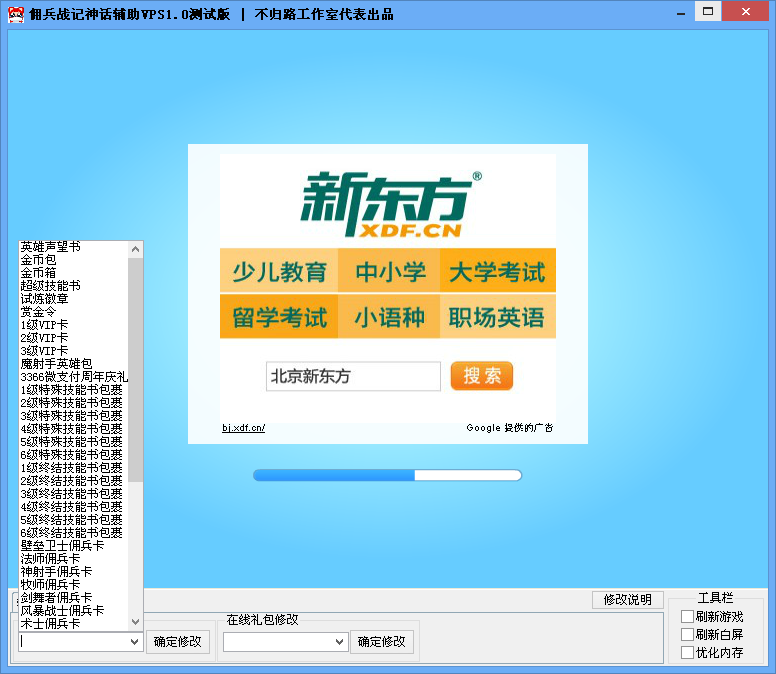Collapse the open item combo box arrow
776x674 pixels.
tap(134, 642)
